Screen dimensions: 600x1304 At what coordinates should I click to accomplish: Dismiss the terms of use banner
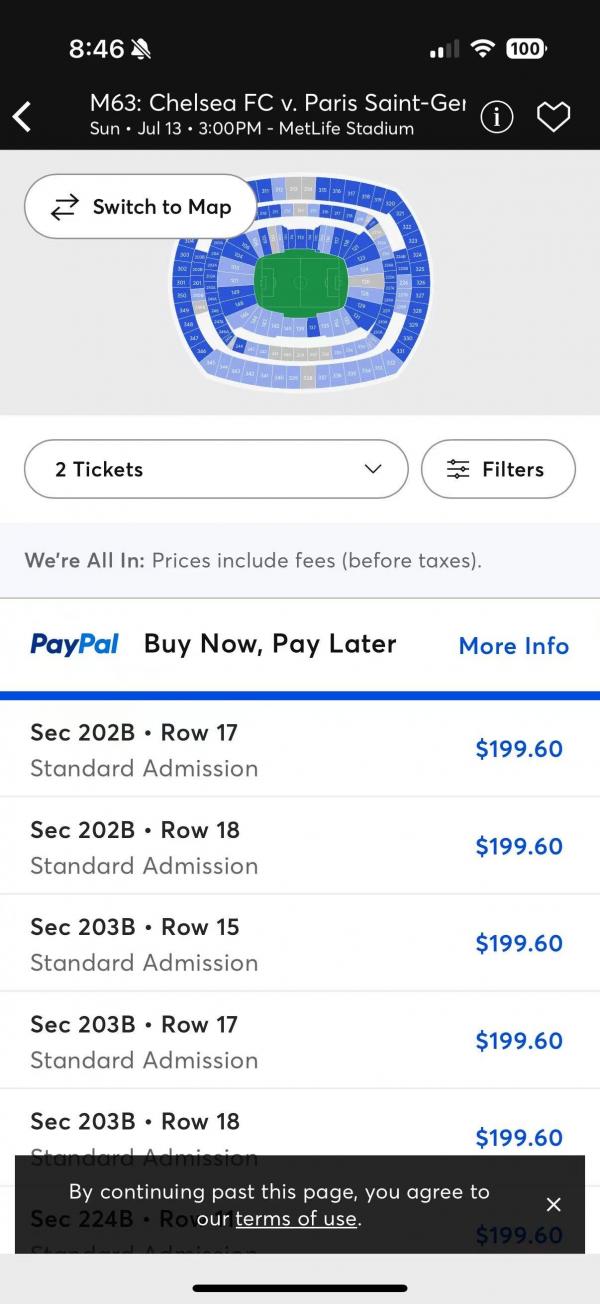click(x=553, y=1204)
